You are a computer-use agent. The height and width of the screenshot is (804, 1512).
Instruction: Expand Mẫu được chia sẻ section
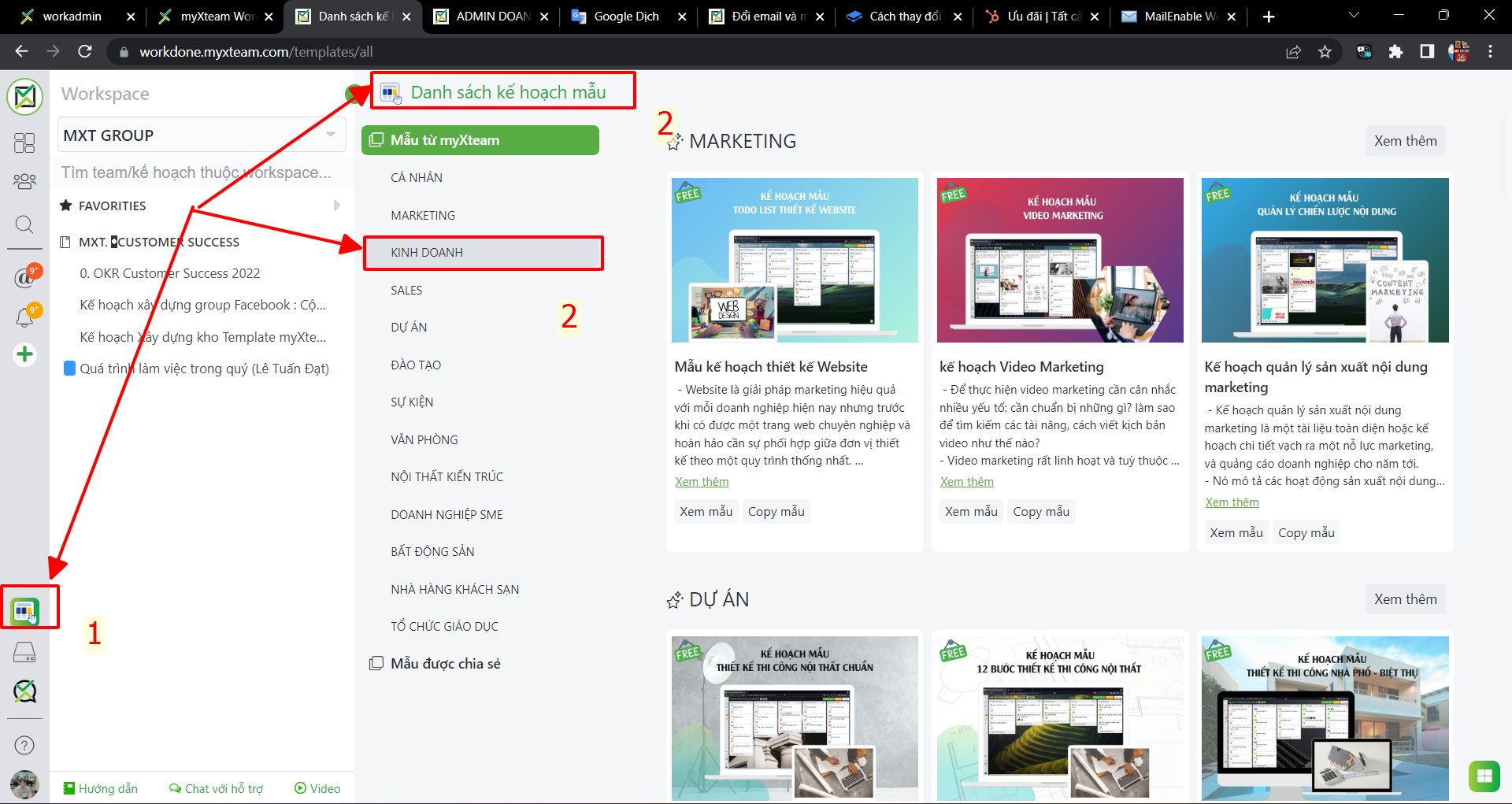[x=445, y=664]
